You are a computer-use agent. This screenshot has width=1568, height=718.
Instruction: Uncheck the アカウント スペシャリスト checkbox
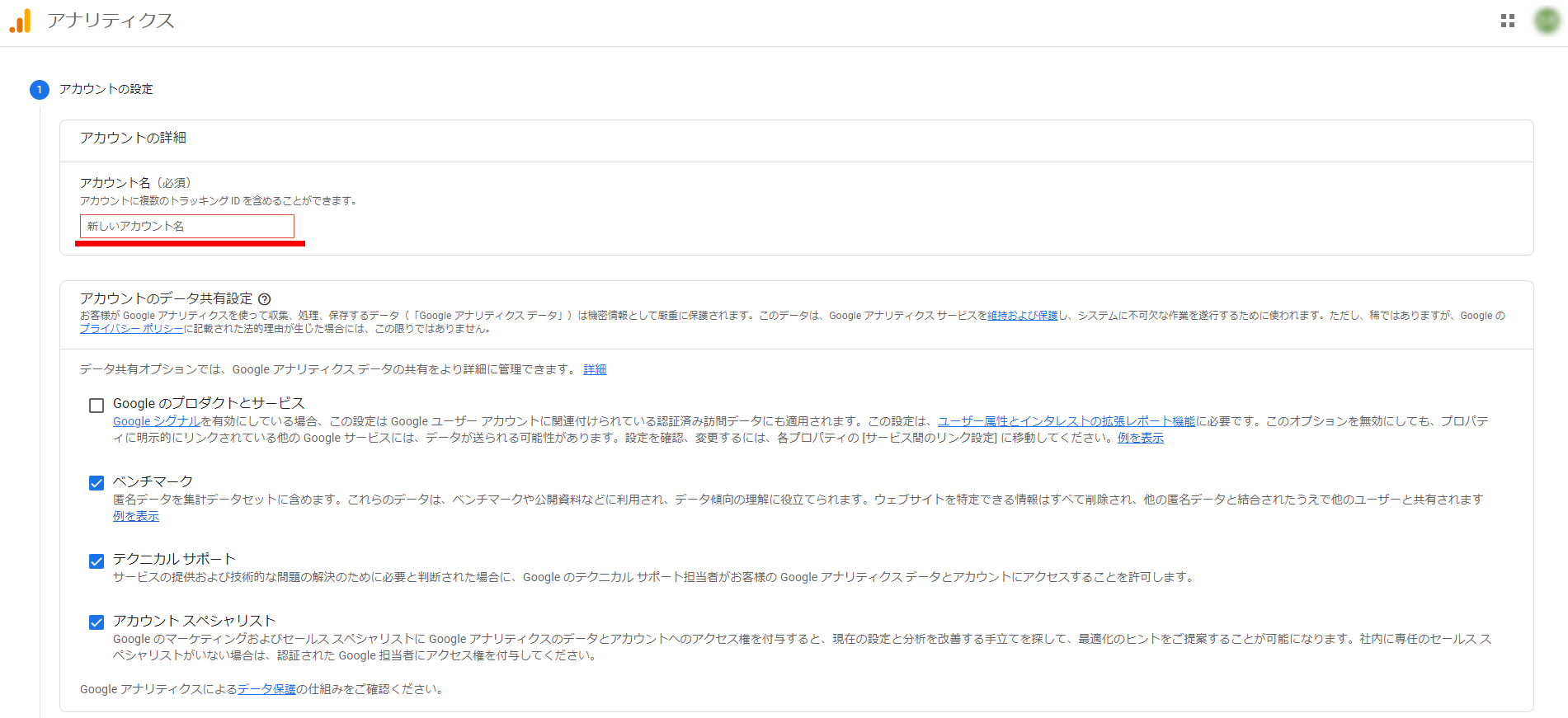97,622
